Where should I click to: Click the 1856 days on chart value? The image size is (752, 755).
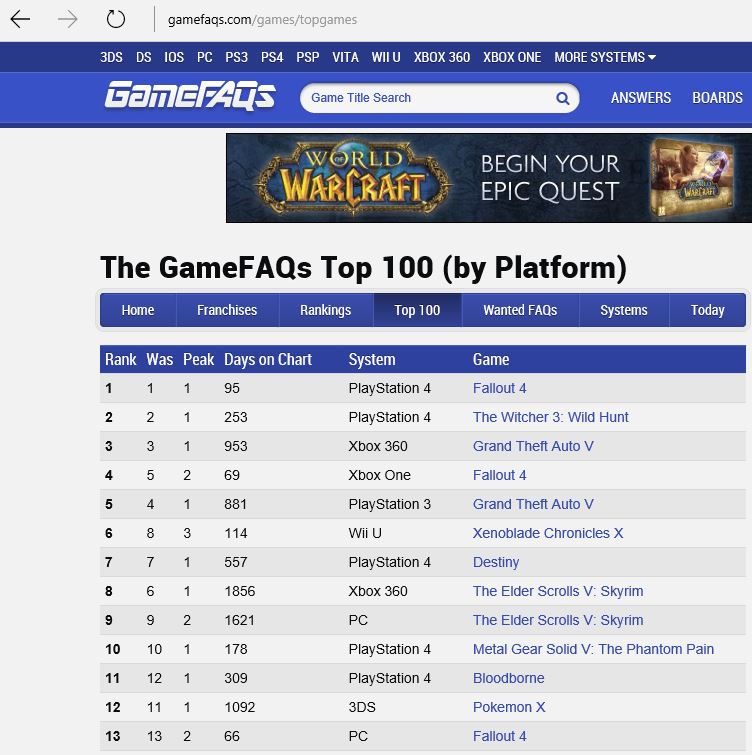click(x=240, y=591)
